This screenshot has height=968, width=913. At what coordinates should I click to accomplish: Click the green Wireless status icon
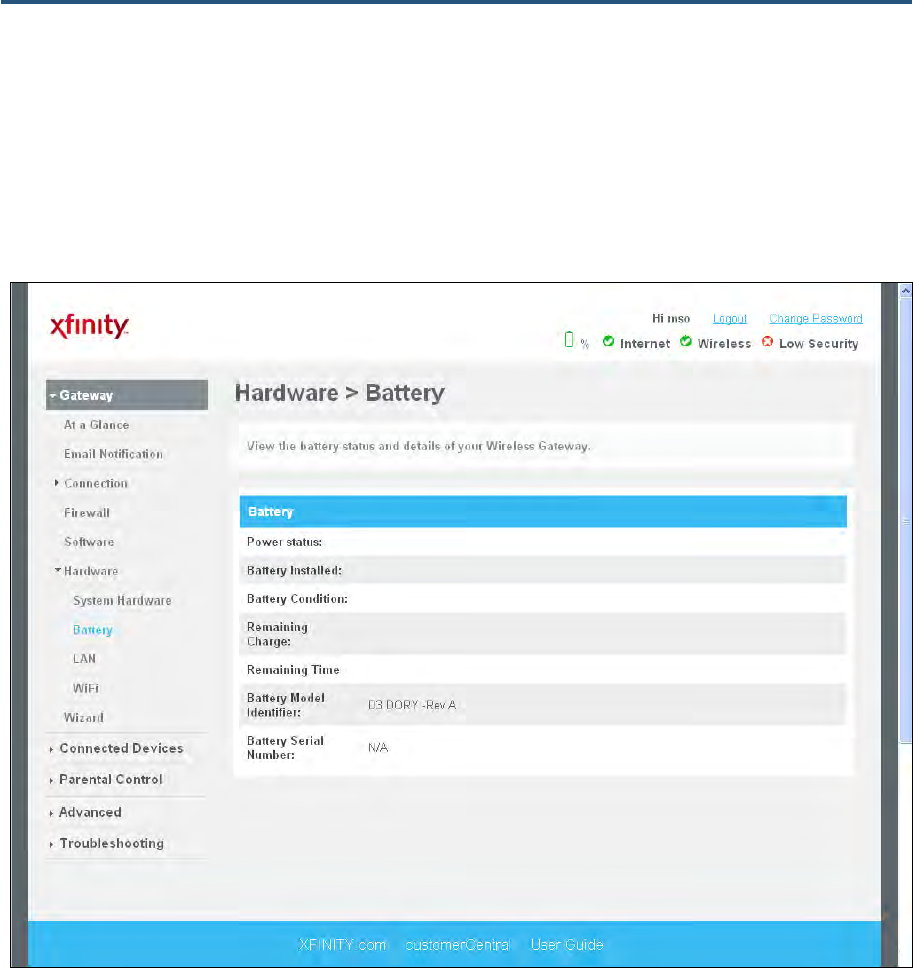pos(686,341)
